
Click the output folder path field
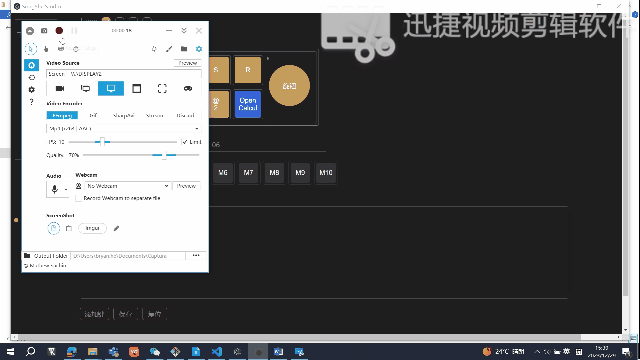[128, 256]
